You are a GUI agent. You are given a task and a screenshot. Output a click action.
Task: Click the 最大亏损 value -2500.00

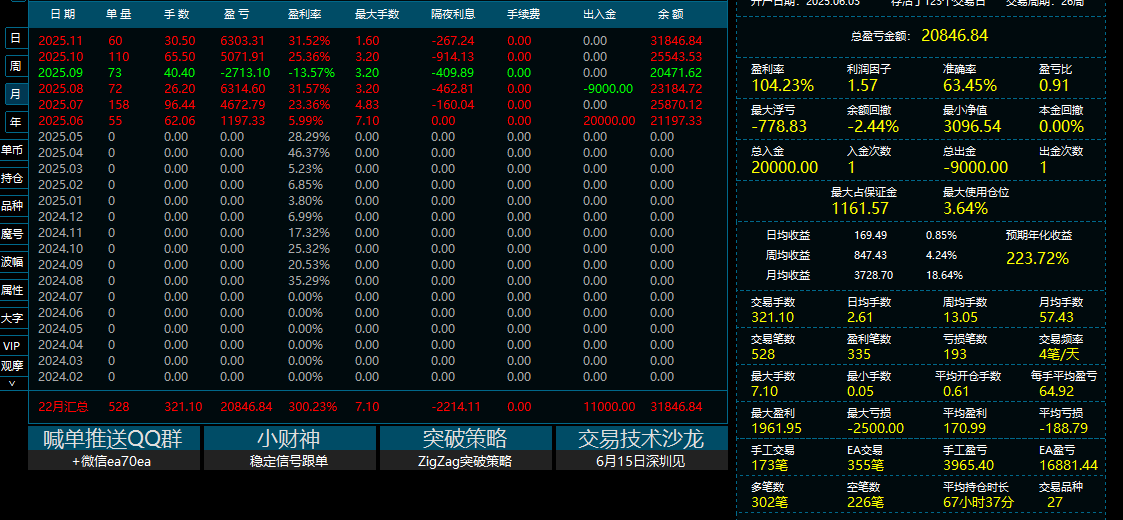click(875, 428)
